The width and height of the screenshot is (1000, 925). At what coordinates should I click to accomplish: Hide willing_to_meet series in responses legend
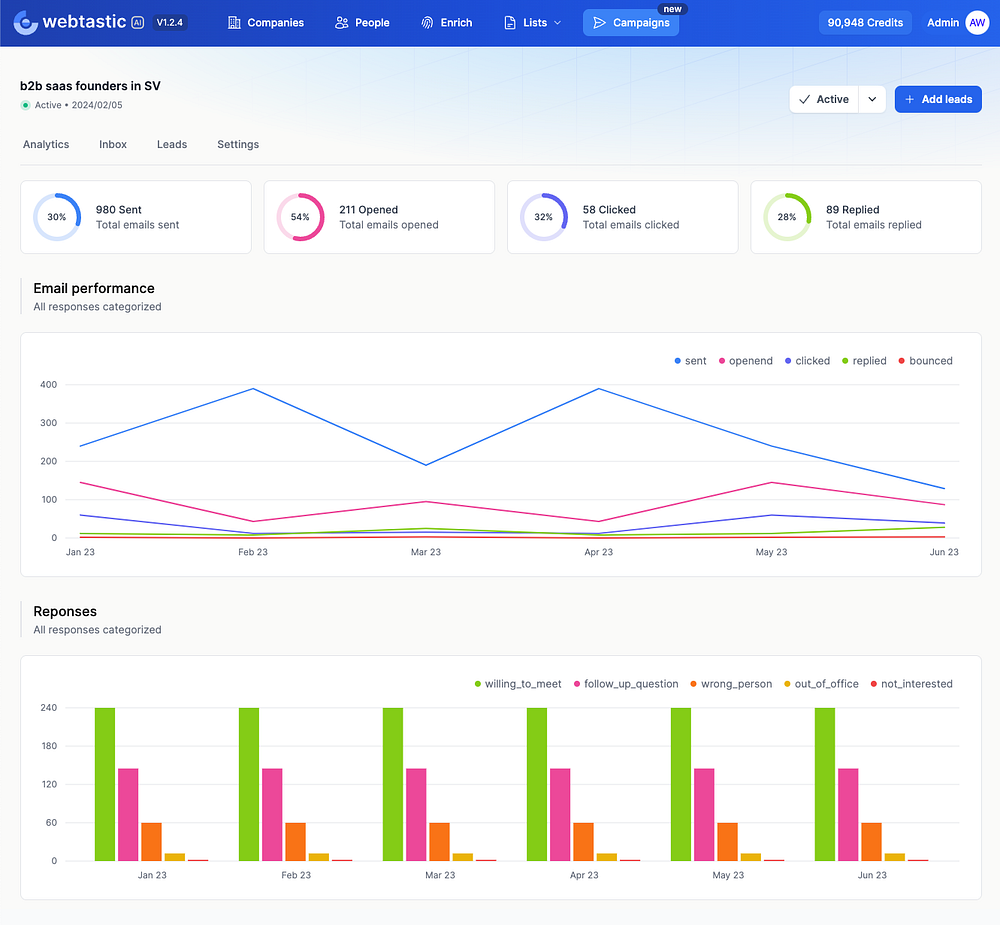tap(518, 684)
